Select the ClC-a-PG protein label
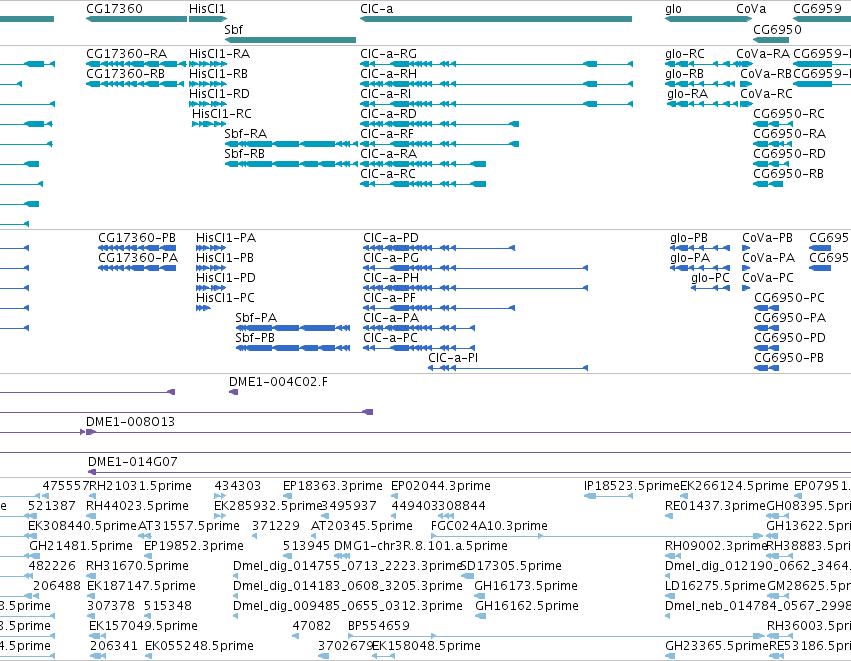 click(x=391, y=258)
